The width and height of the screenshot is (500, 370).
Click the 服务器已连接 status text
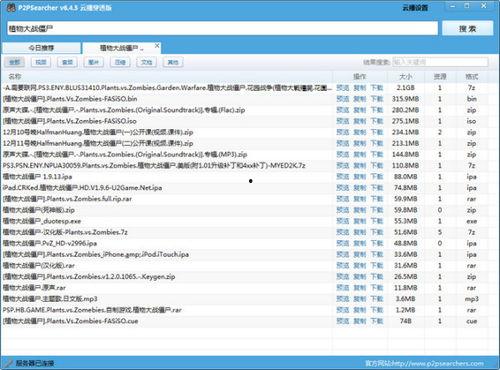35,363
